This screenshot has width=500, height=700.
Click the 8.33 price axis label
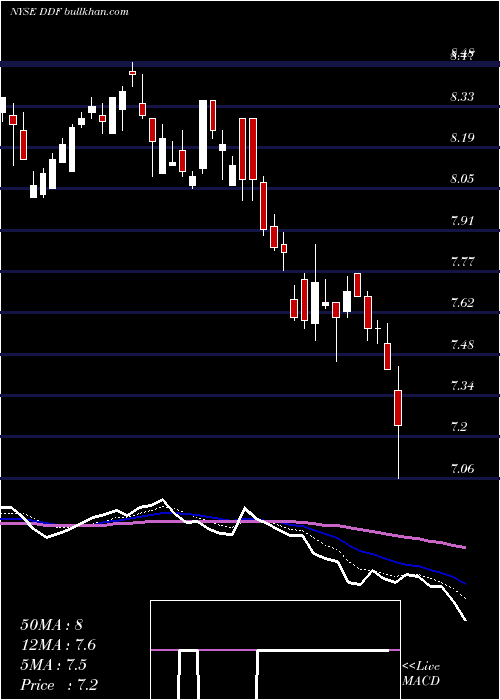462,96
